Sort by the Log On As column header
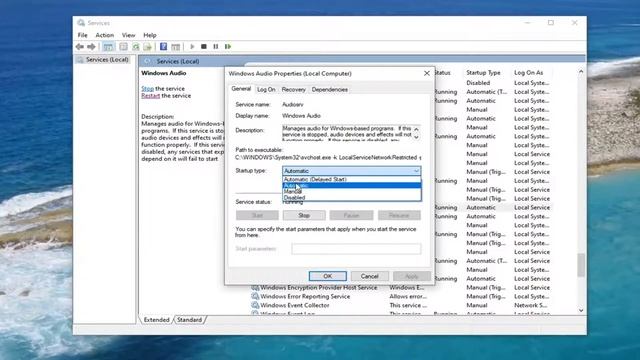This screenshot has width=640, height=360. click(529, 73)
